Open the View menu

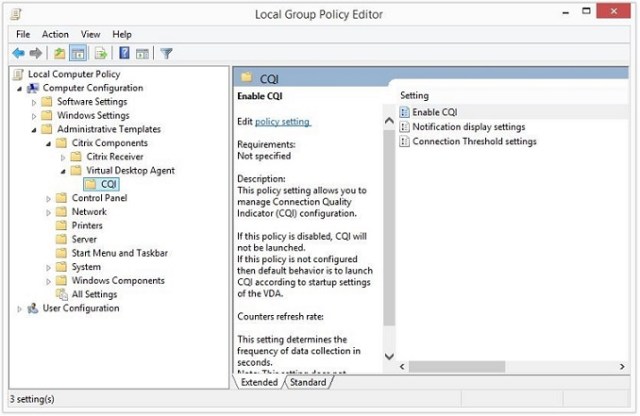pos(90,34)
